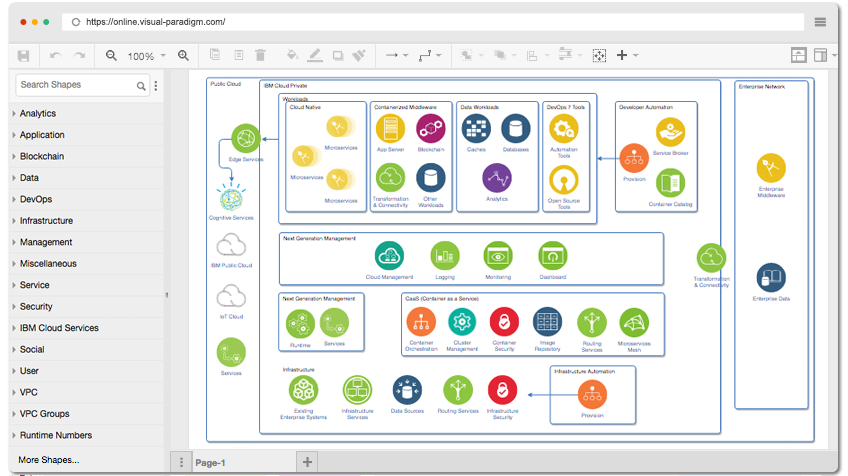Expand the Service shape category

[x=87, y=285]
